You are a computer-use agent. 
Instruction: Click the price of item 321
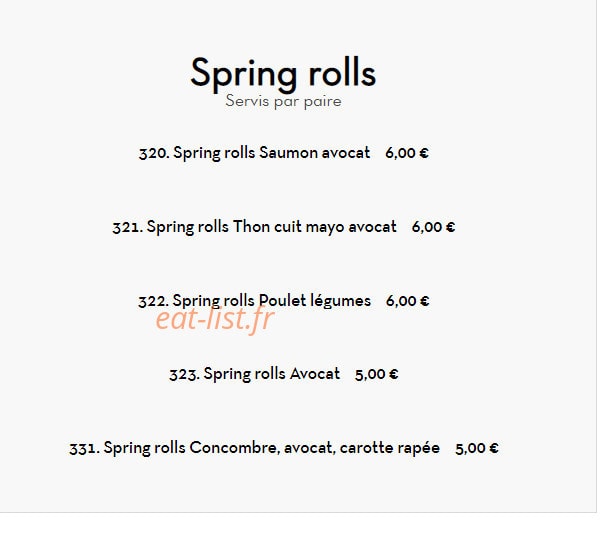(x=433, y=227)
